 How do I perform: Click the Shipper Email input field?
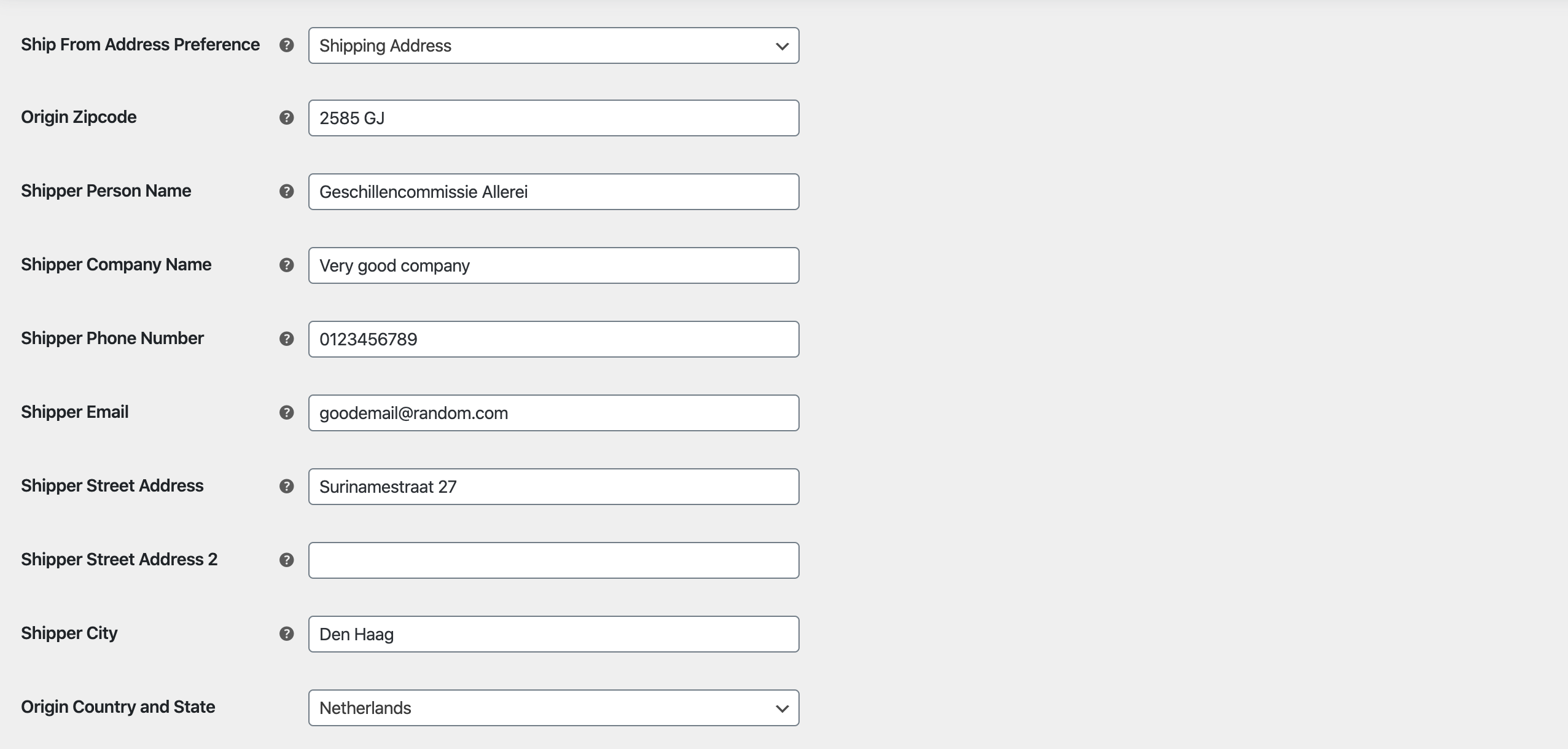point(554,412)
